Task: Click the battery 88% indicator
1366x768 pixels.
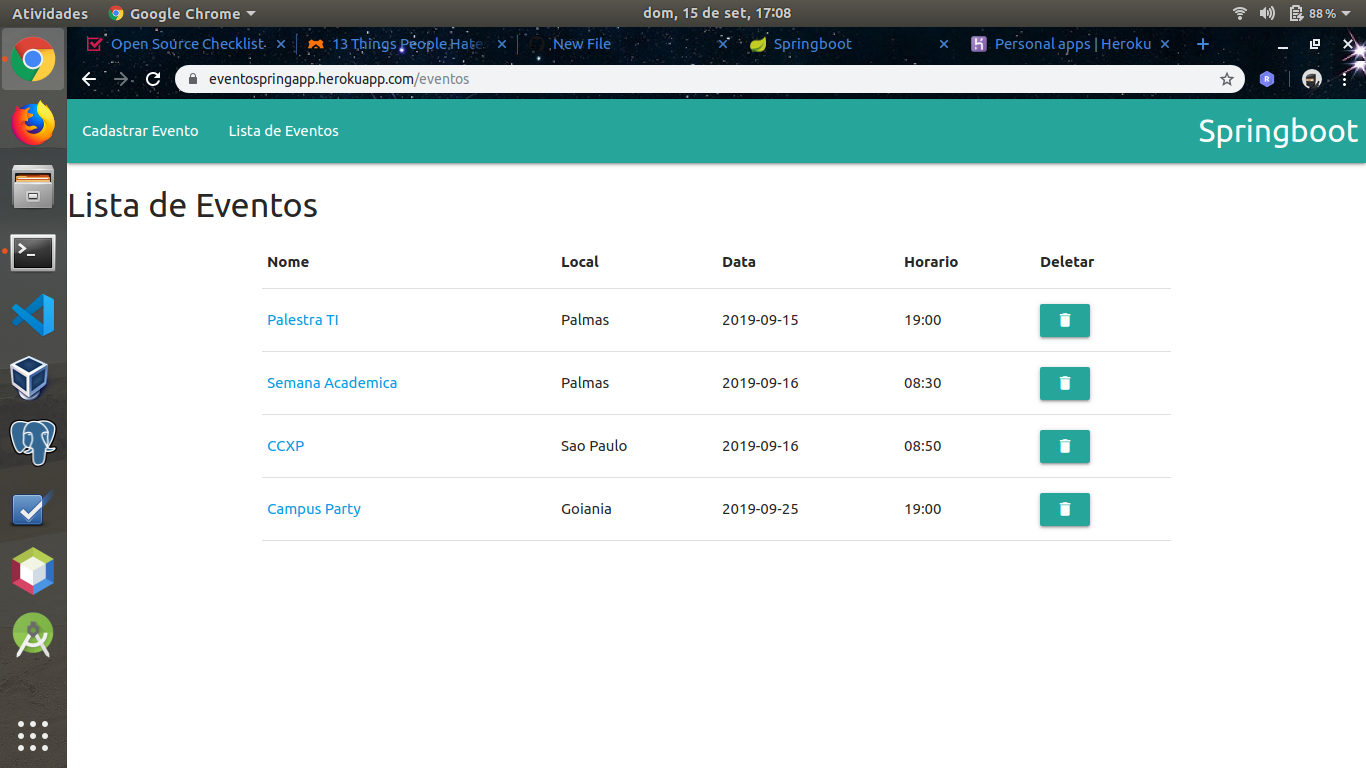Action: 1312,13
